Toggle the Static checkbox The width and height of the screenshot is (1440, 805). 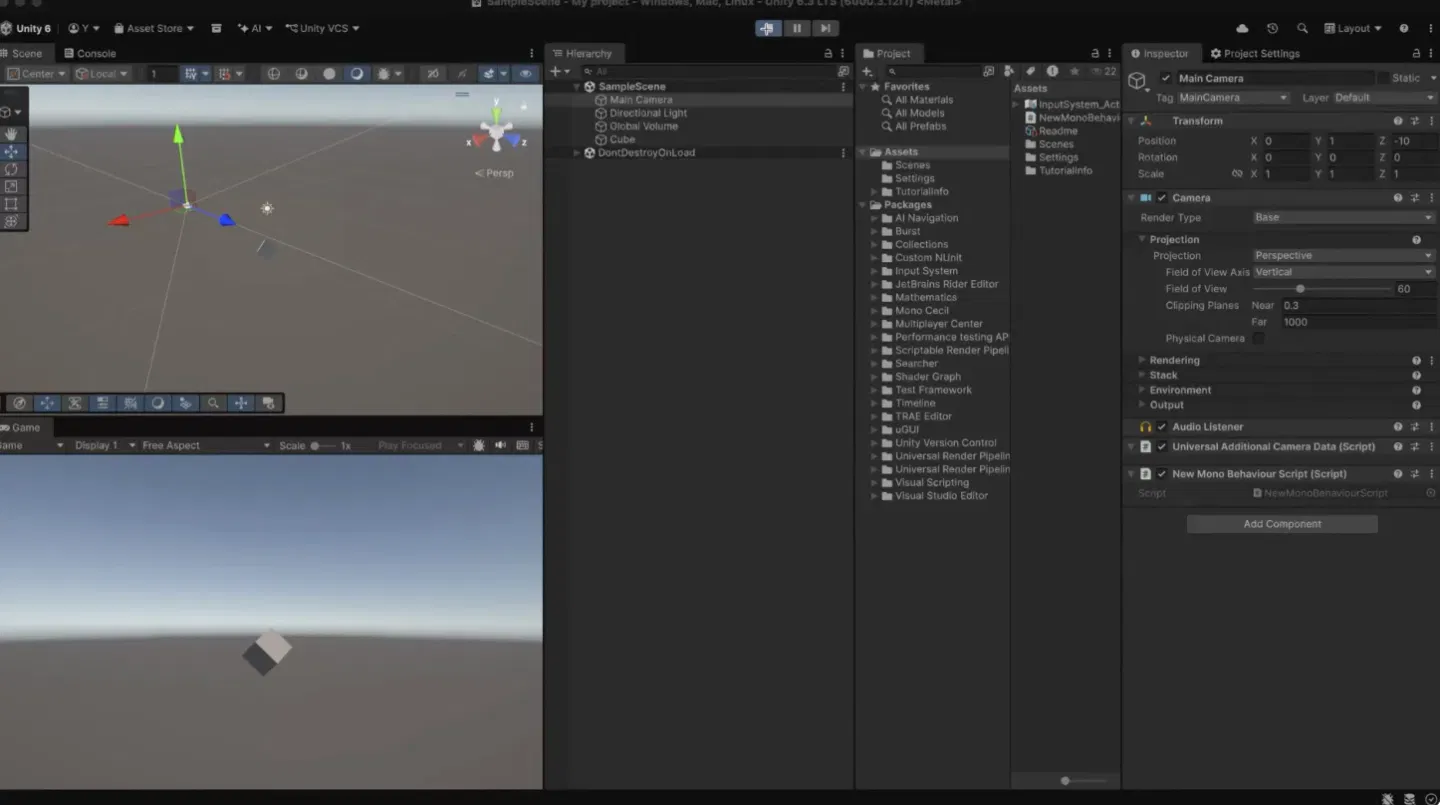pos(1383,78)
